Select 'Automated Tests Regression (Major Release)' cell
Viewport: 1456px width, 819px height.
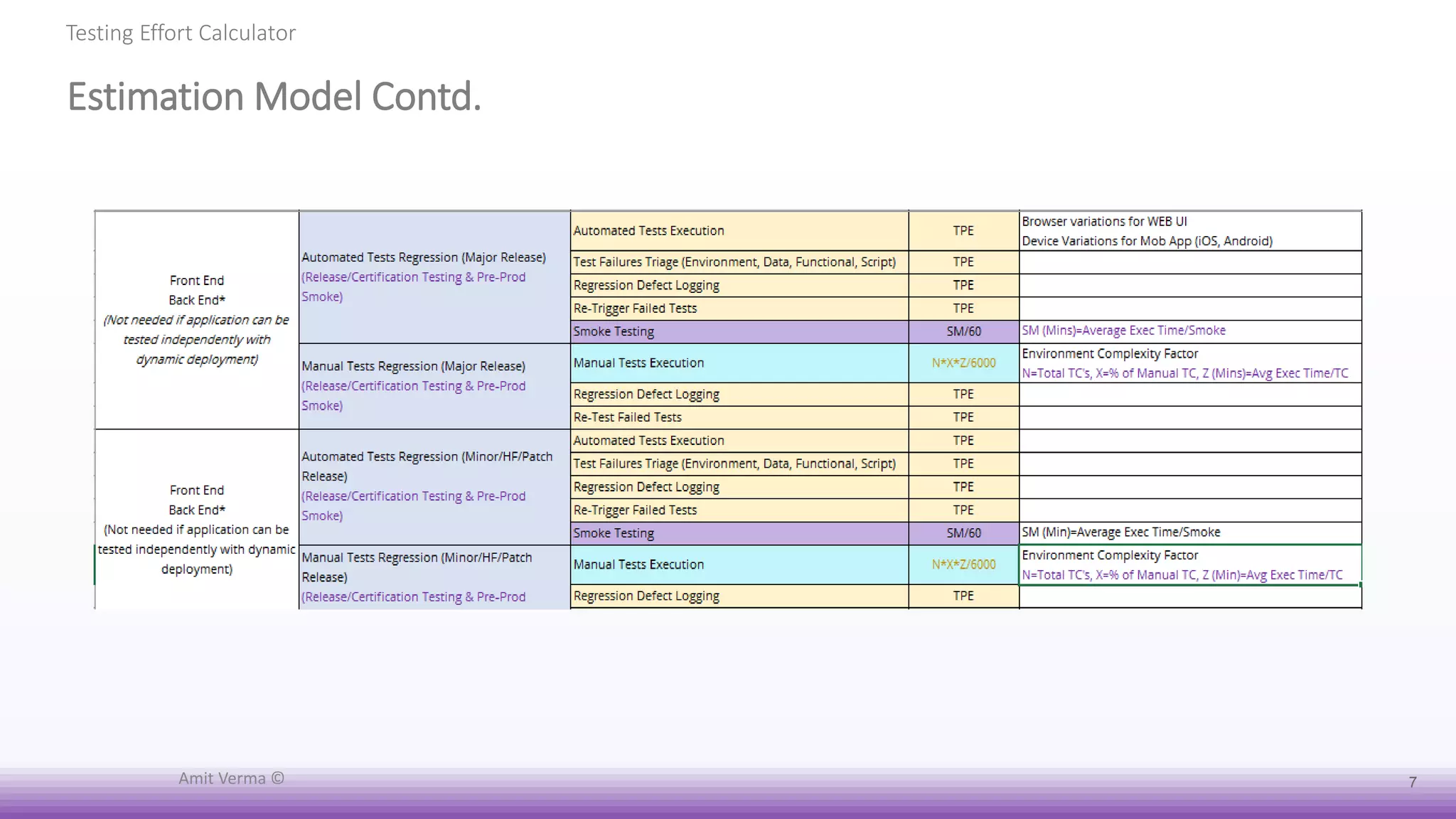[x=434, y=277]
